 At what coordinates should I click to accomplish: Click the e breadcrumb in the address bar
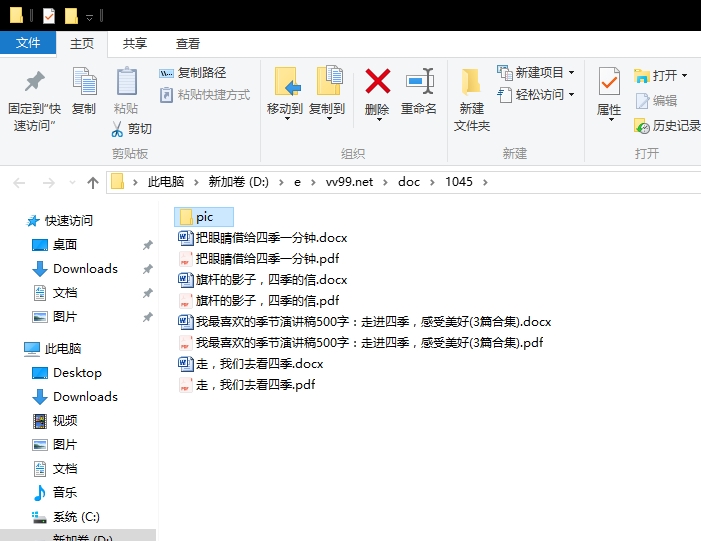coord(297,182)
